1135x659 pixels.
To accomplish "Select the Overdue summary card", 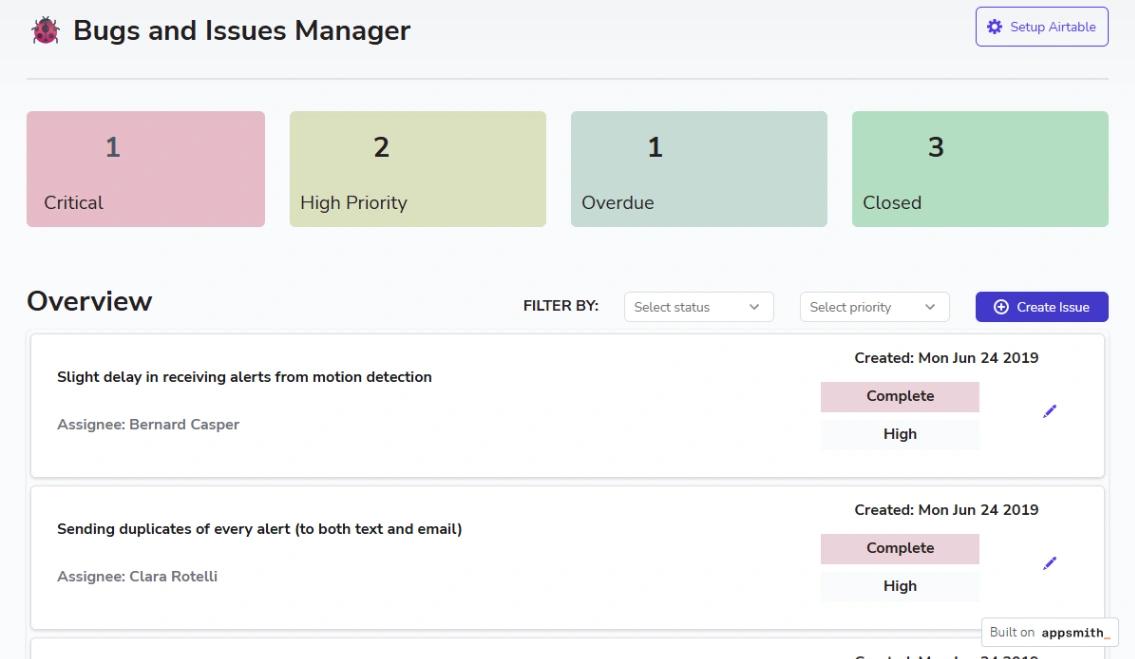I will (699, 169).
